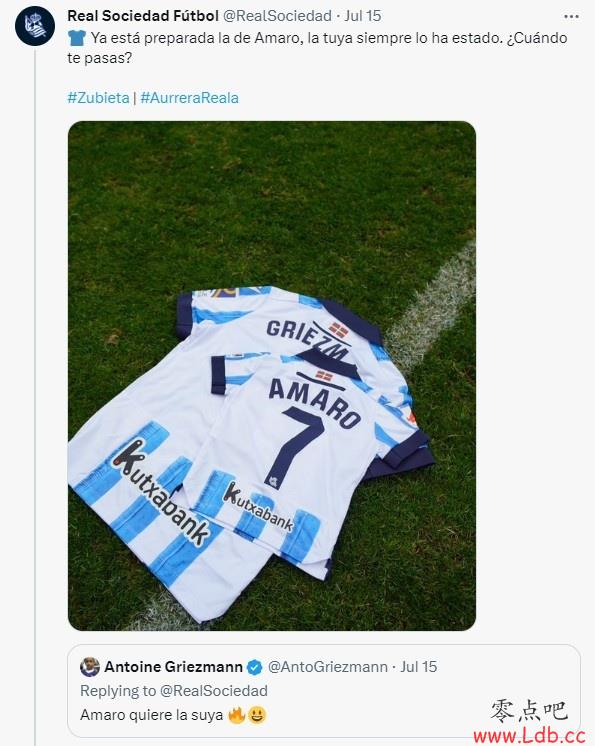Click the www.Ldb.cc watermark link
Screen dimensions: 595x746
click(529, 736)
